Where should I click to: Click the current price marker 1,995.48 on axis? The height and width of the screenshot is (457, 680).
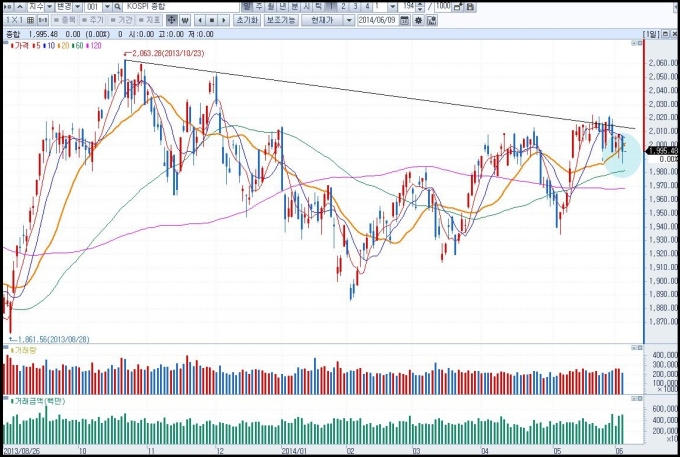662,150
